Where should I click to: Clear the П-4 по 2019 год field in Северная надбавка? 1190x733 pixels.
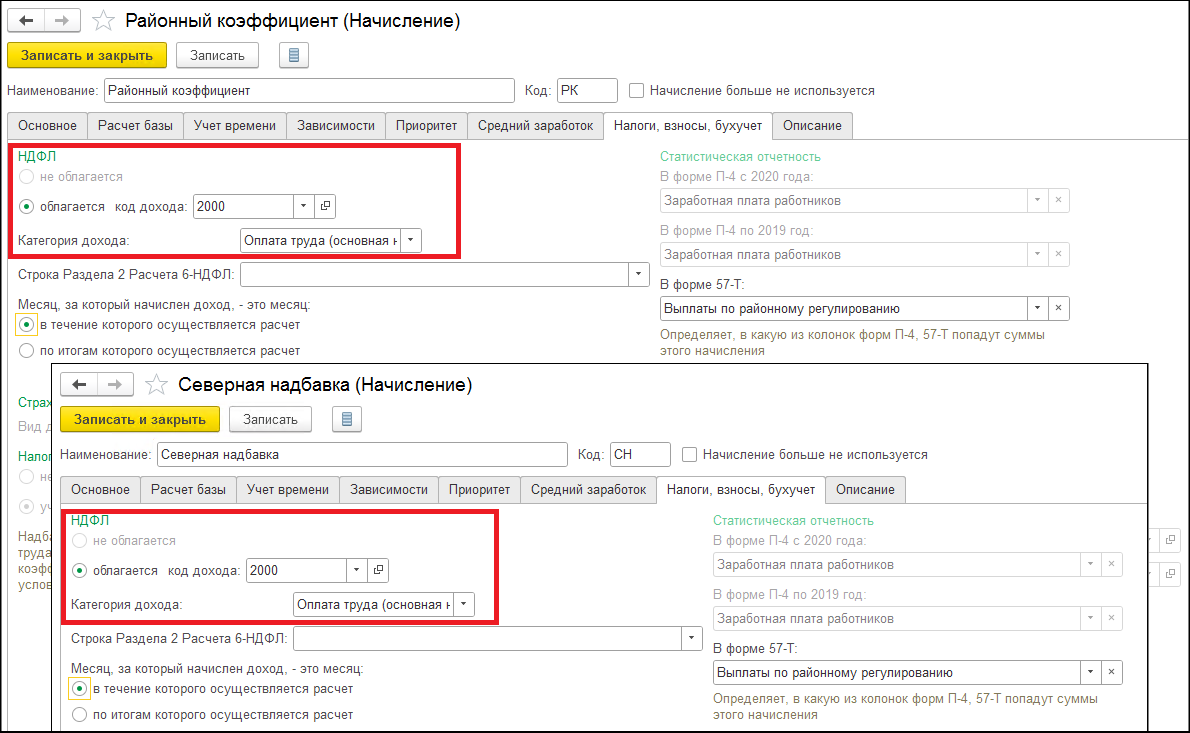click(x=1112, y=618)
